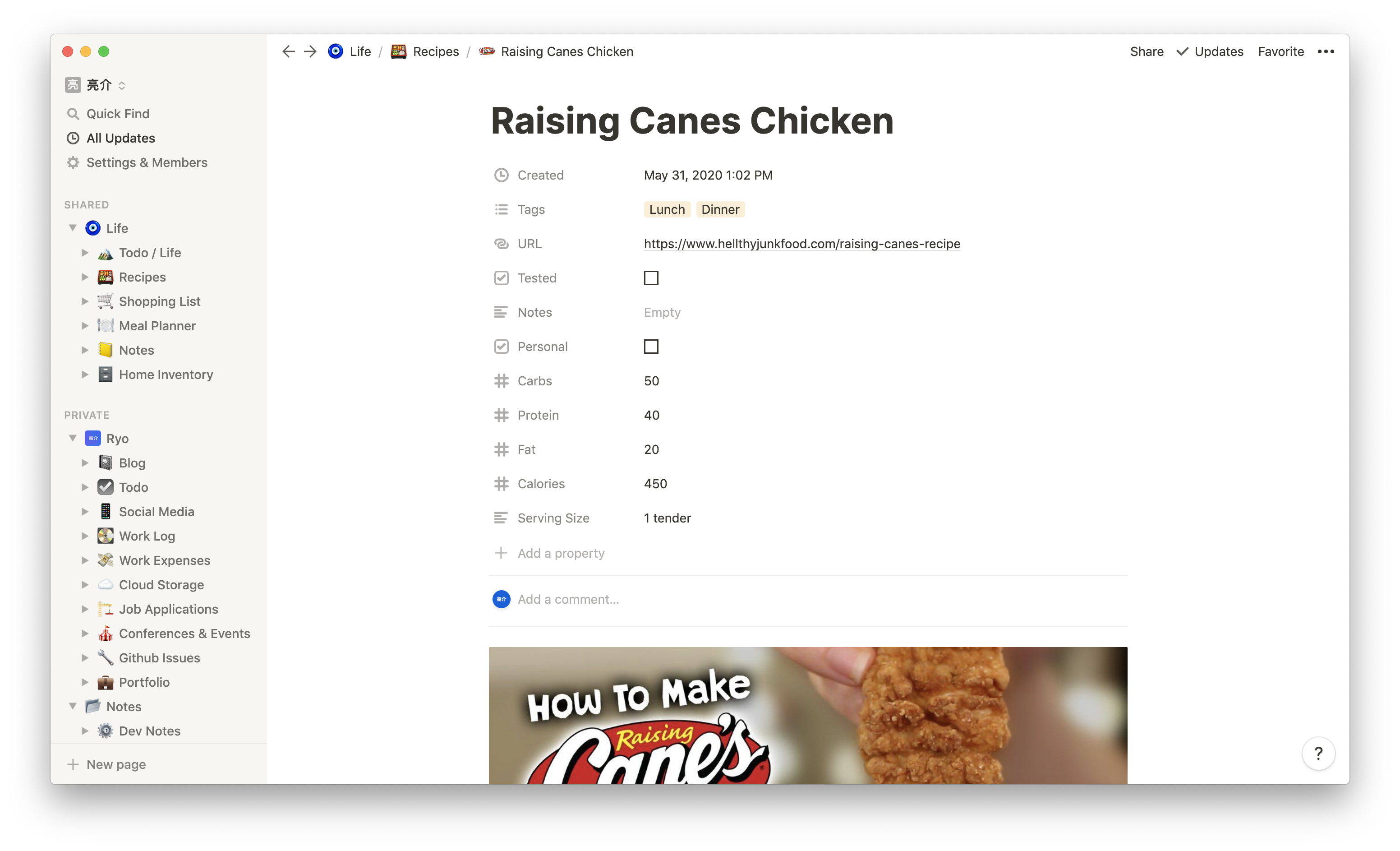This screenshot has height=851, width=1400.
Task: Enable Updates checkmark in toolbar
Action: (1184, 51)
